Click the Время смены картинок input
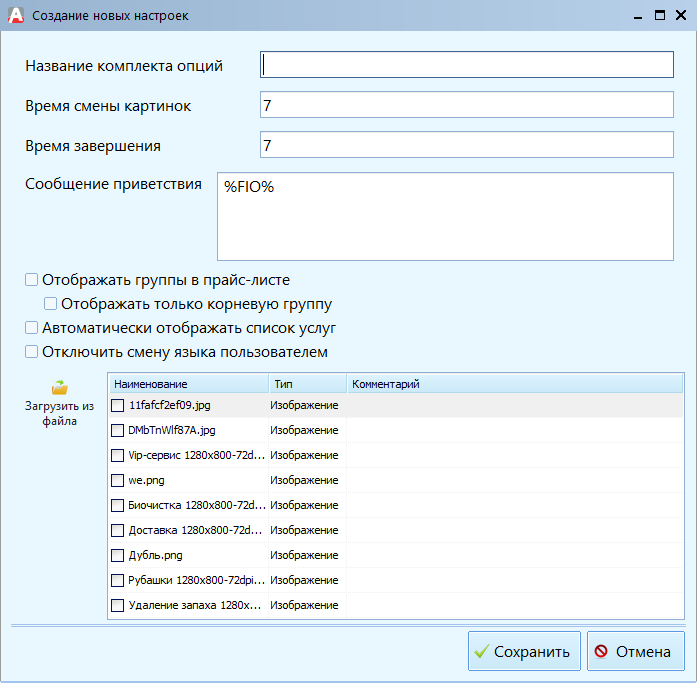This screenshot has width=697, height=683. [x=466, y=105]
